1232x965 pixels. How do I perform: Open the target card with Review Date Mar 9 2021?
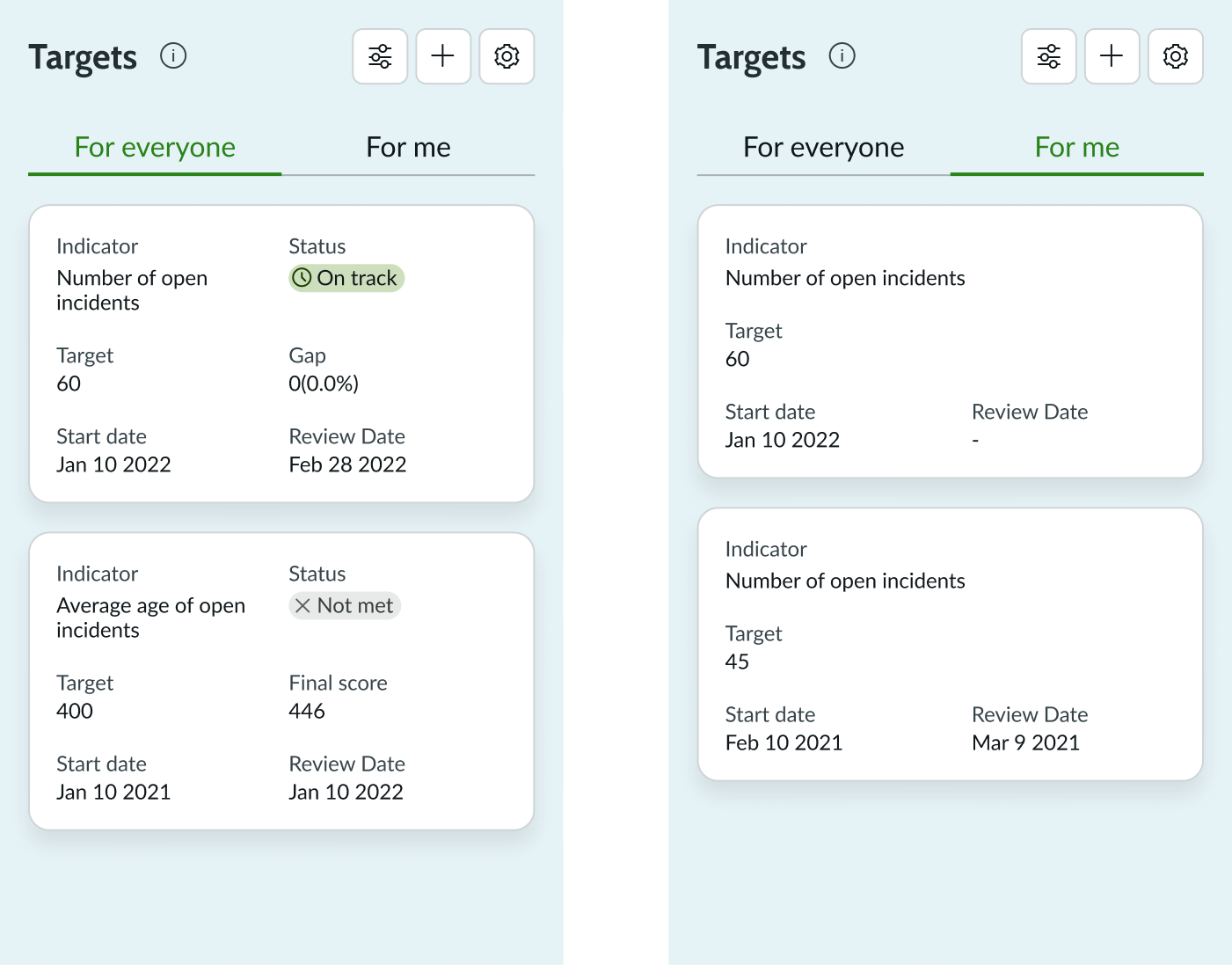pyautogui.click(x=950, y=644)
